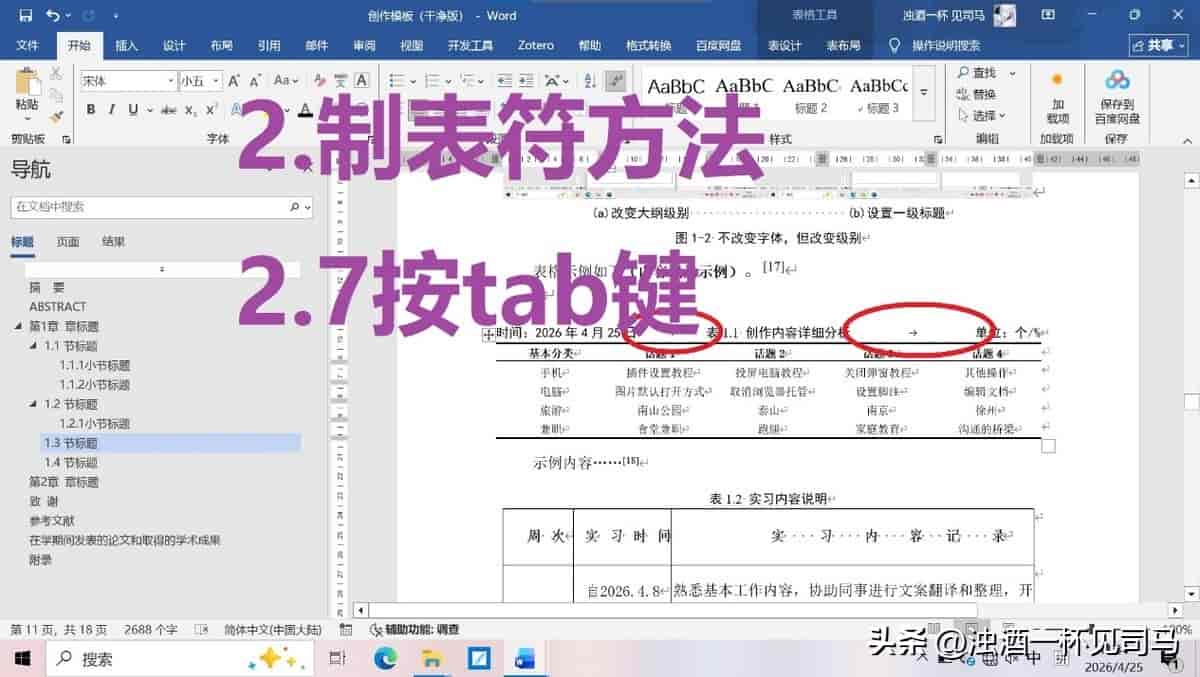Open the font size box showing 小五
This screenshot has width=1200, height=677.
pos(200,81)
